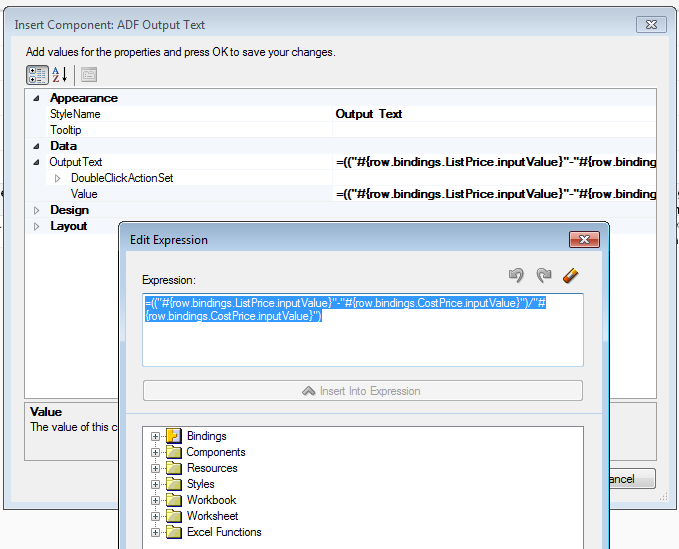The width and height of the screenshot is (679, 549).
Task: Clear the expression with the eraser icon
Action: point(570,275)
